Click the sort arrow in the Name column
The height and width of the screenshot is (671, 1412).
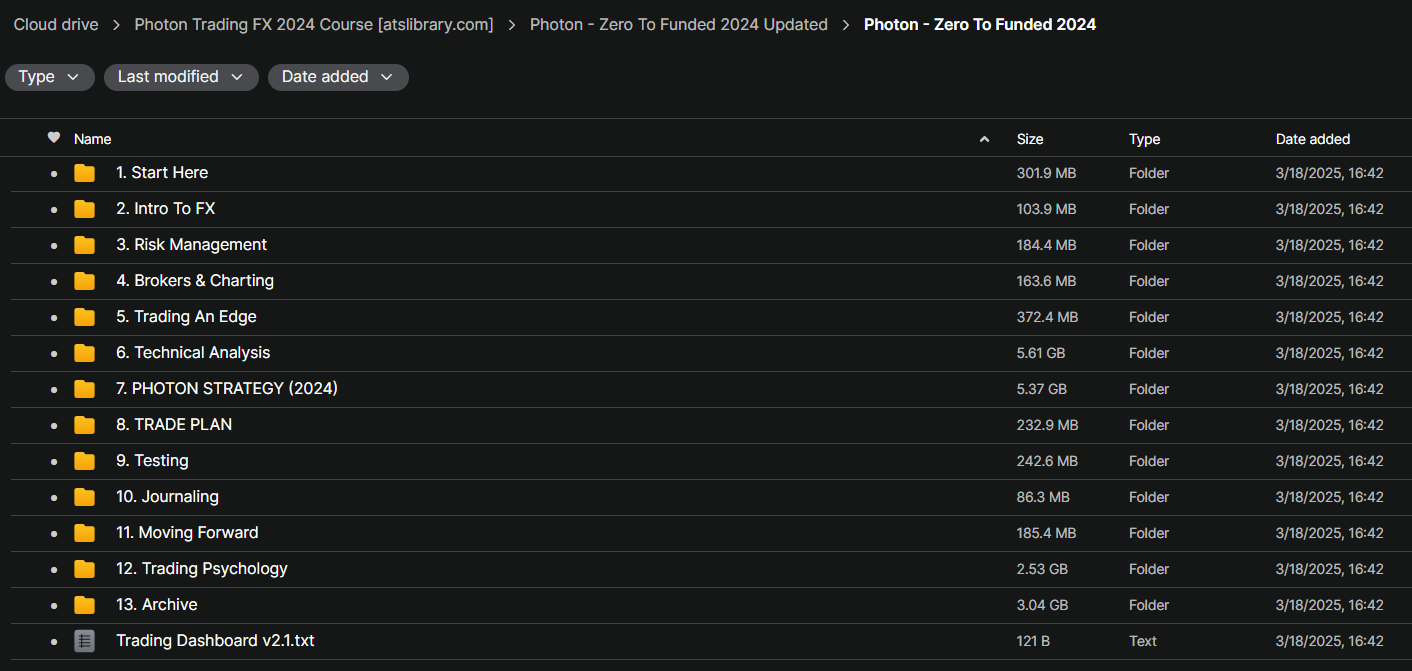pyautogui.click(x=984, y=139)
